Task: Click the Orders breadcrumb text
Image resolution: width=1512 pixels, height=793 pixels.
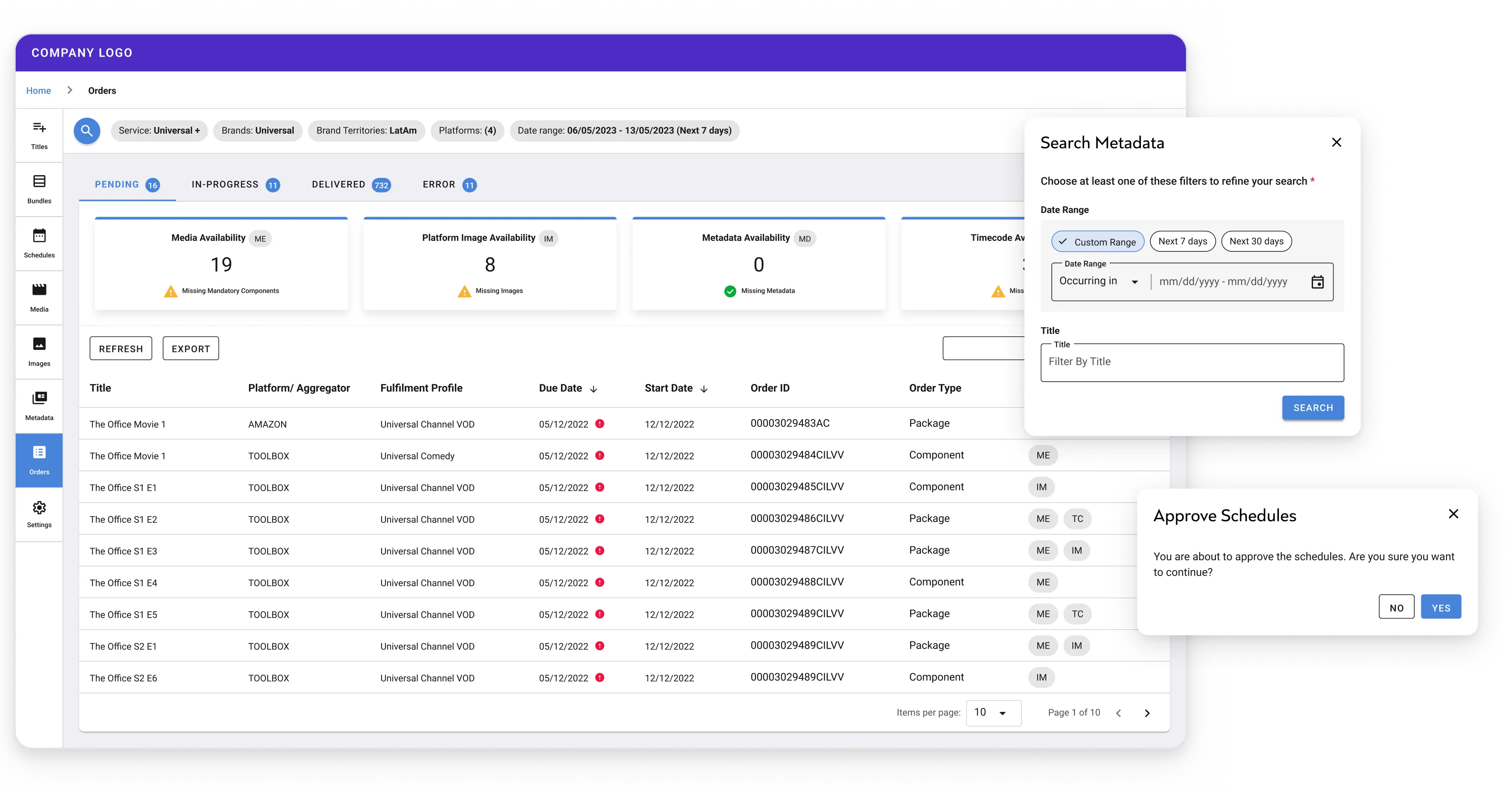Action: click(102, 90)
